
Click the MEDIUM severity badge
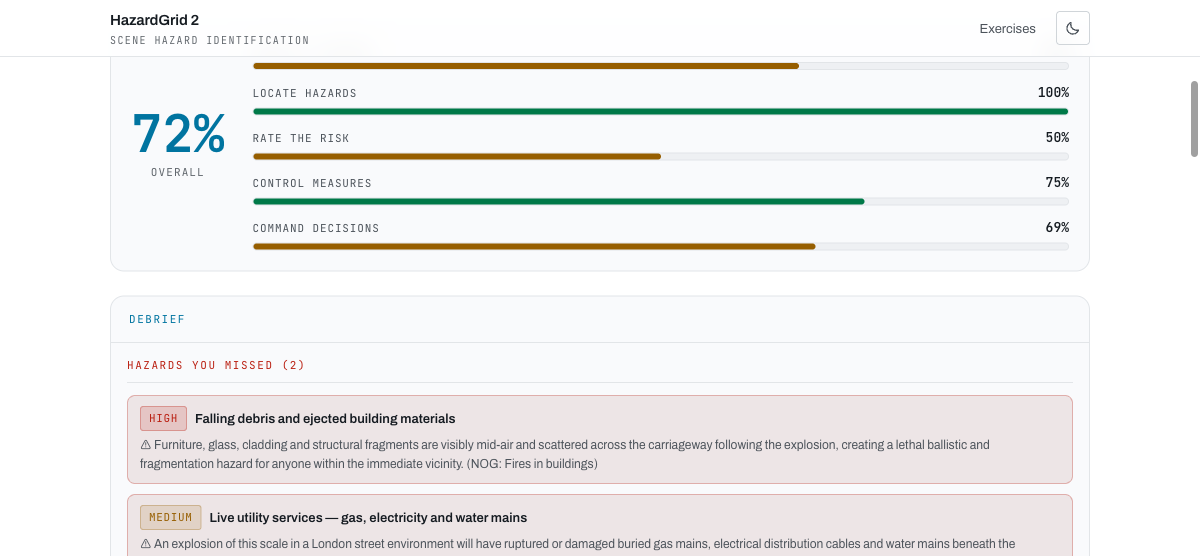(x=170, y=517)
